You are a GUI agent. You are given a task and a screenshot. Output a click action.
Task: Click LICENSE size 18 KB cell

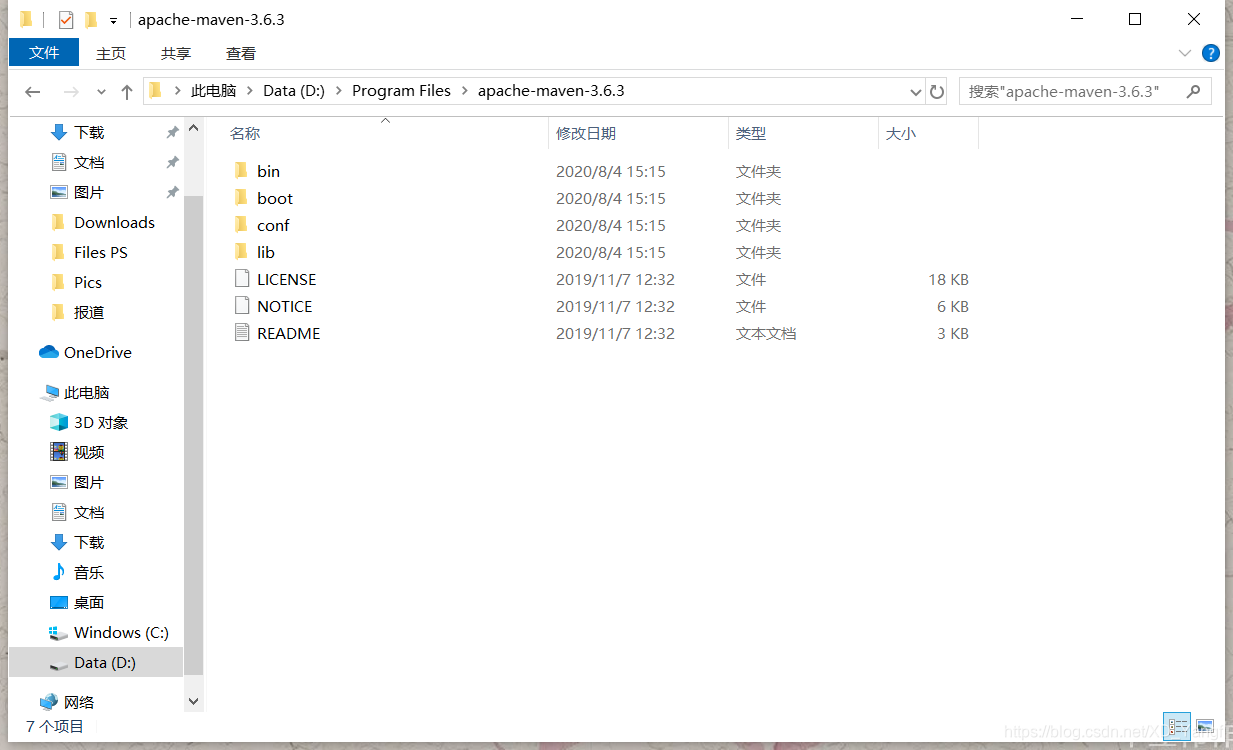point(948,279)
